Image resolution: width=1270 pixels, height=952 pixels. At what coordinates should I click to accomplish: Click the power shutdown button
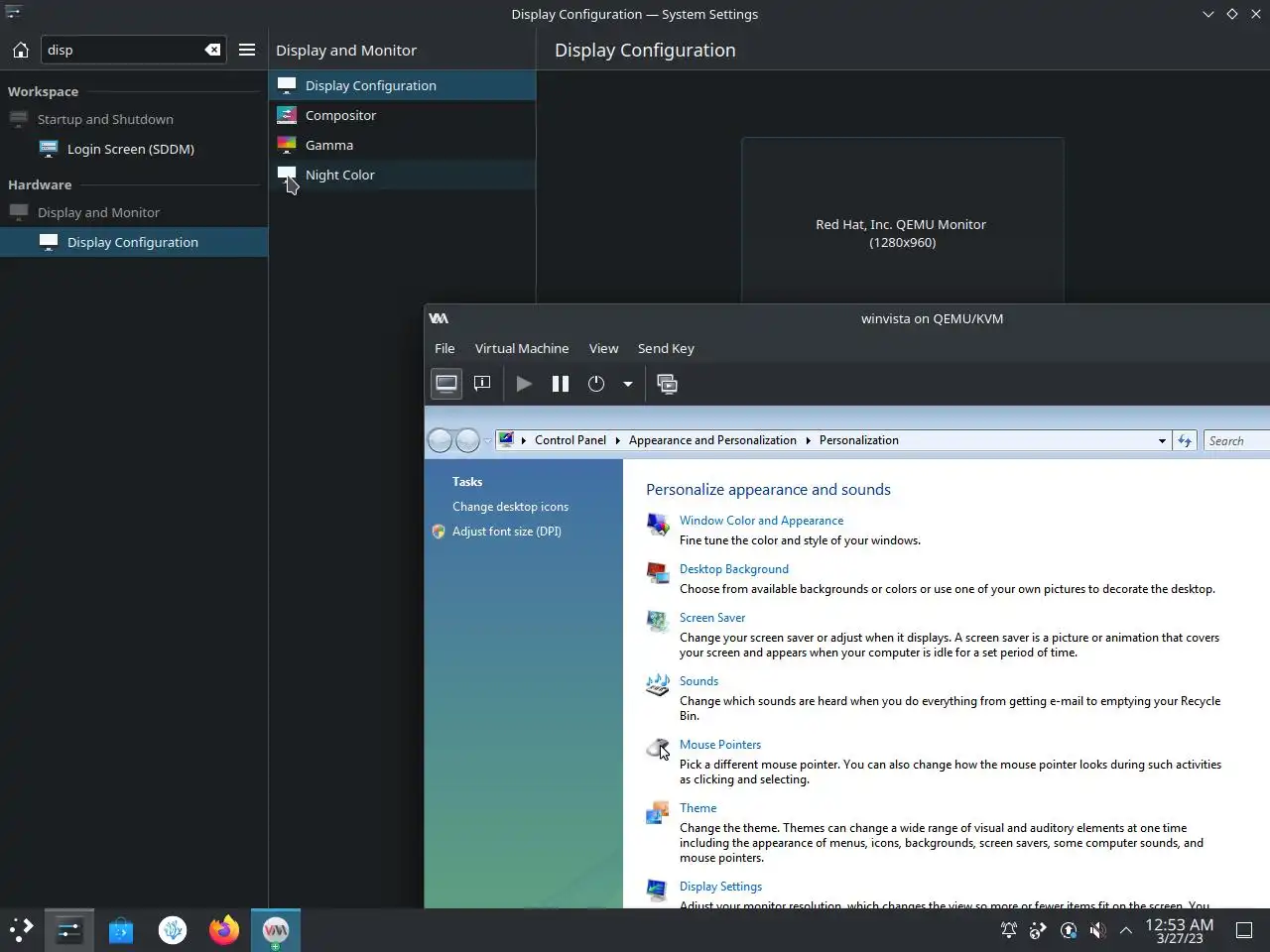pyautogui.click(x=596, y=384)
